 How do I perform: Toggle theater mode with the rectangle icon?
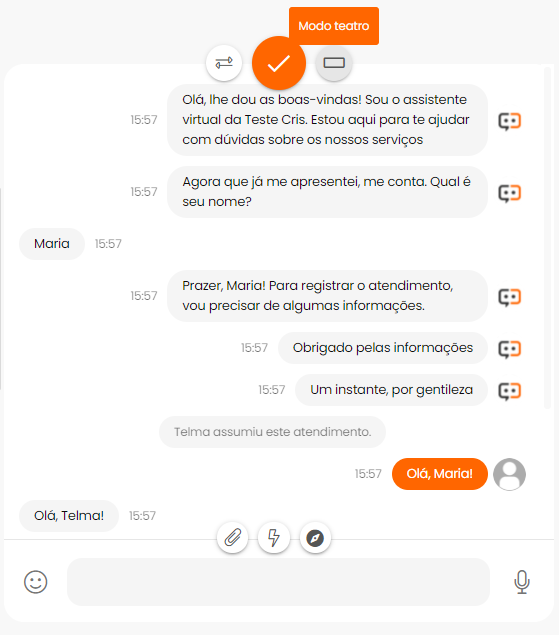334,63
